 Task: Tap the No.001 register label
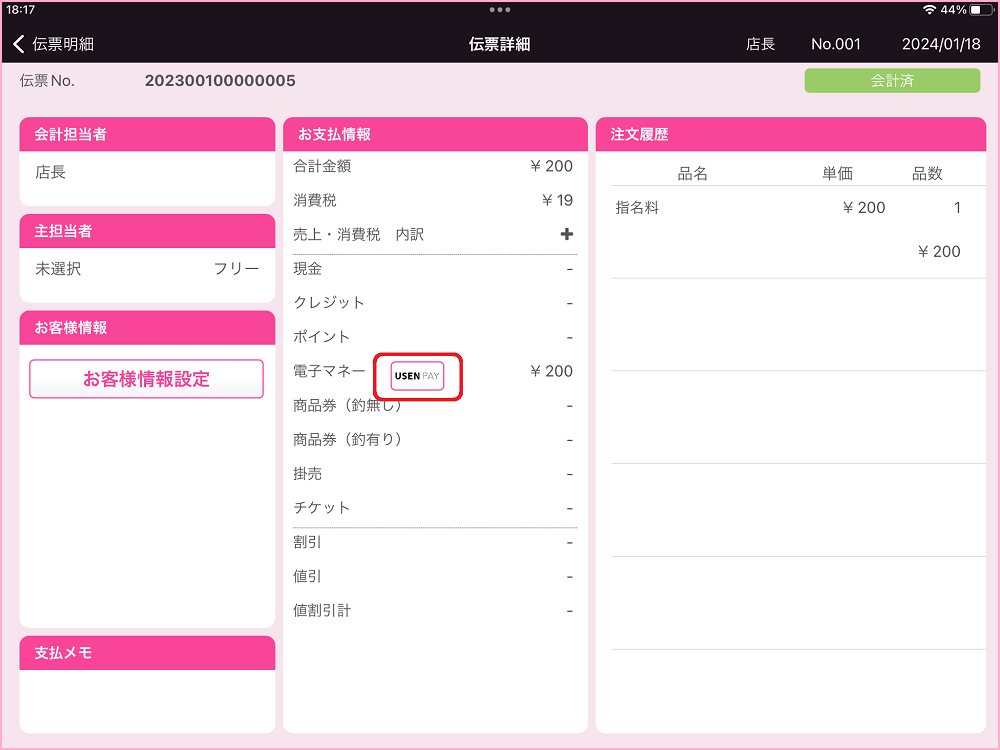tap(835, 44)
